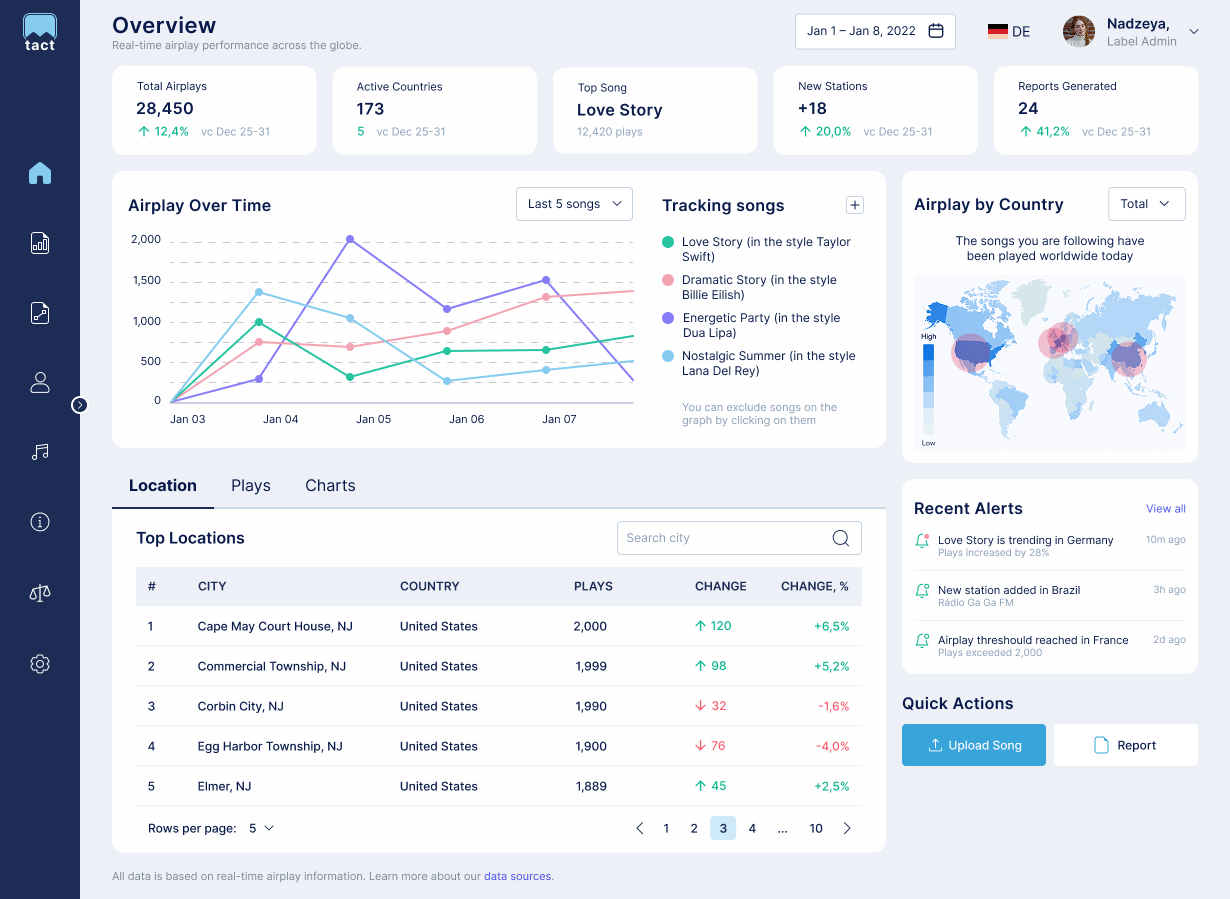Go to page 10
1230x899 pixels.
(816, 828)
